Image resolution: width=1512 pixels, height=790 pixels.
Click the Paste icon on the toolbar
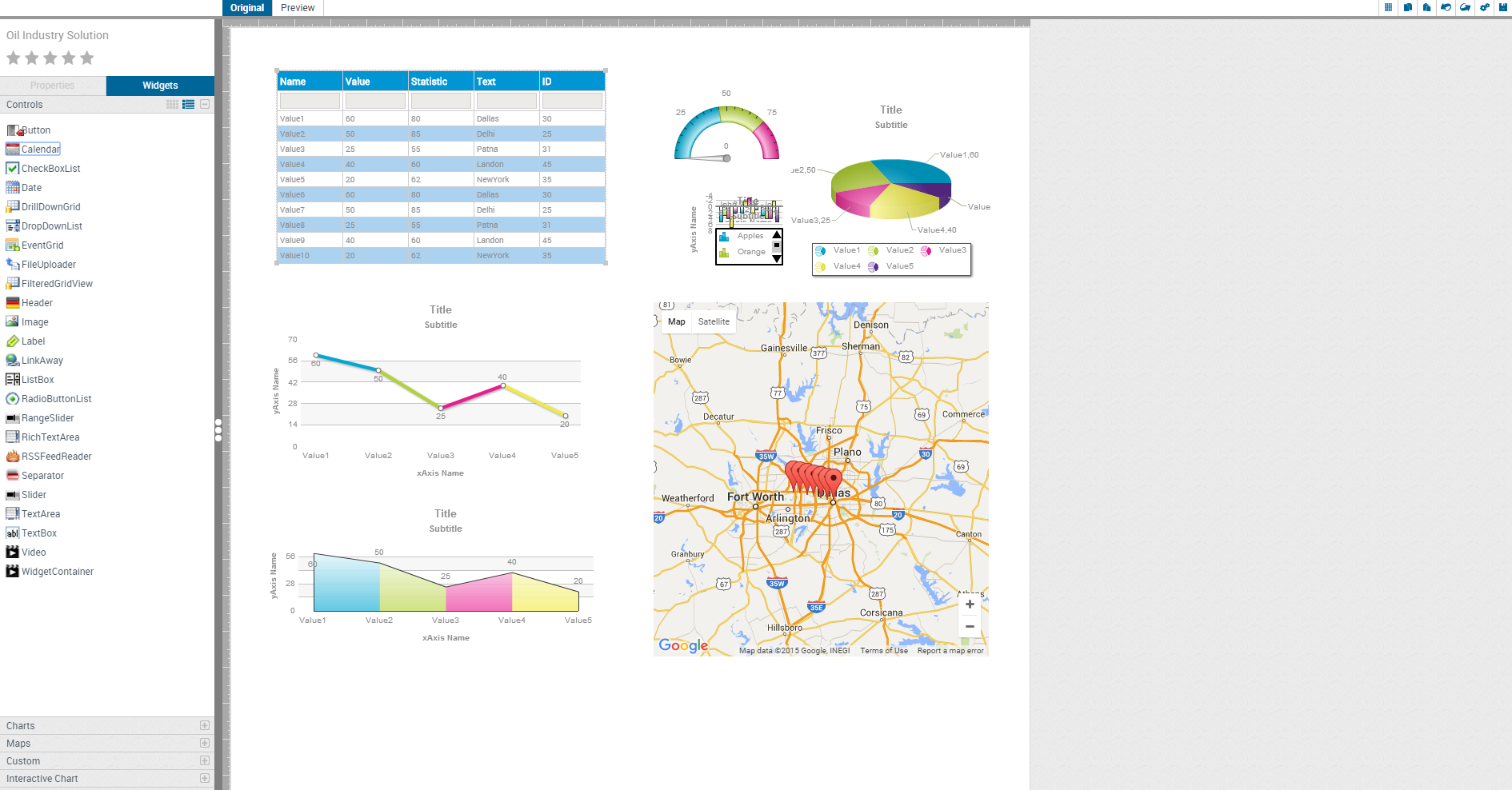point(1427,8)
